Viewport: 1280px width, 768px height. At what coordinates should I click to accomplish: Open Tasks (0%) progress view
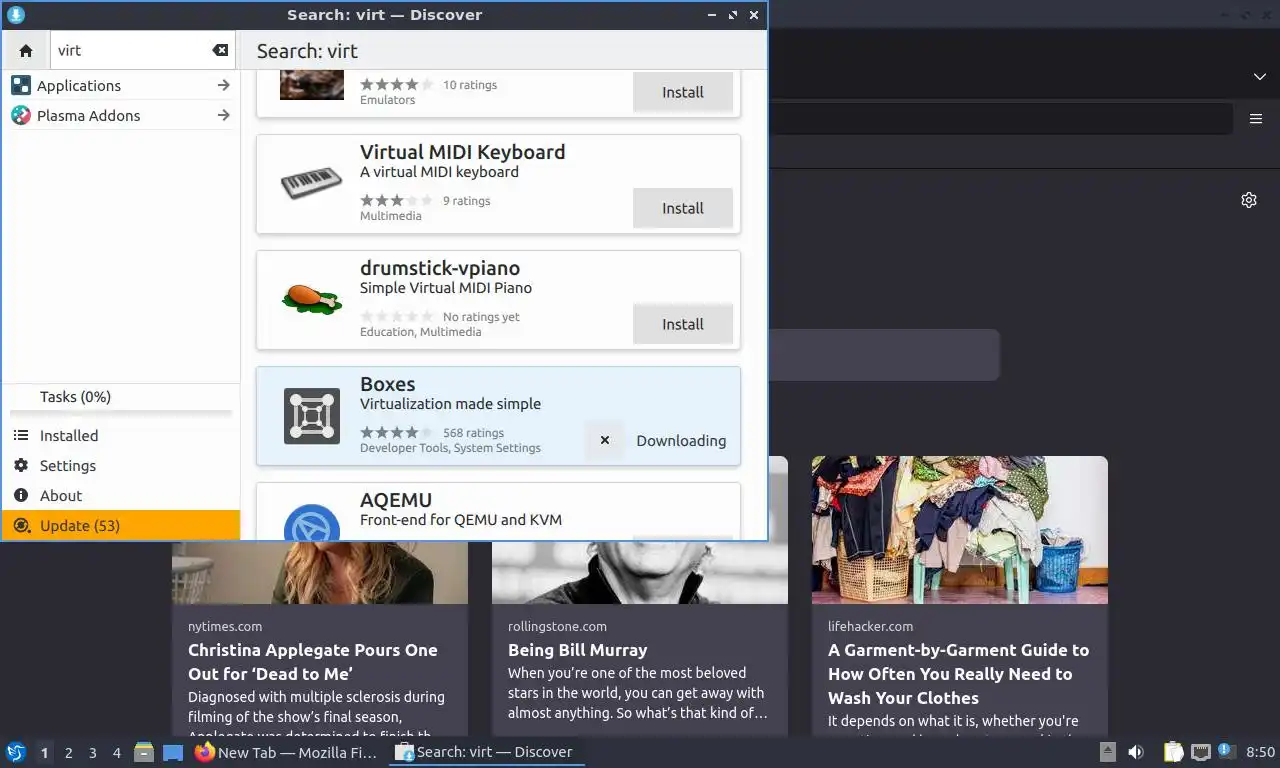tap(121, 397)
